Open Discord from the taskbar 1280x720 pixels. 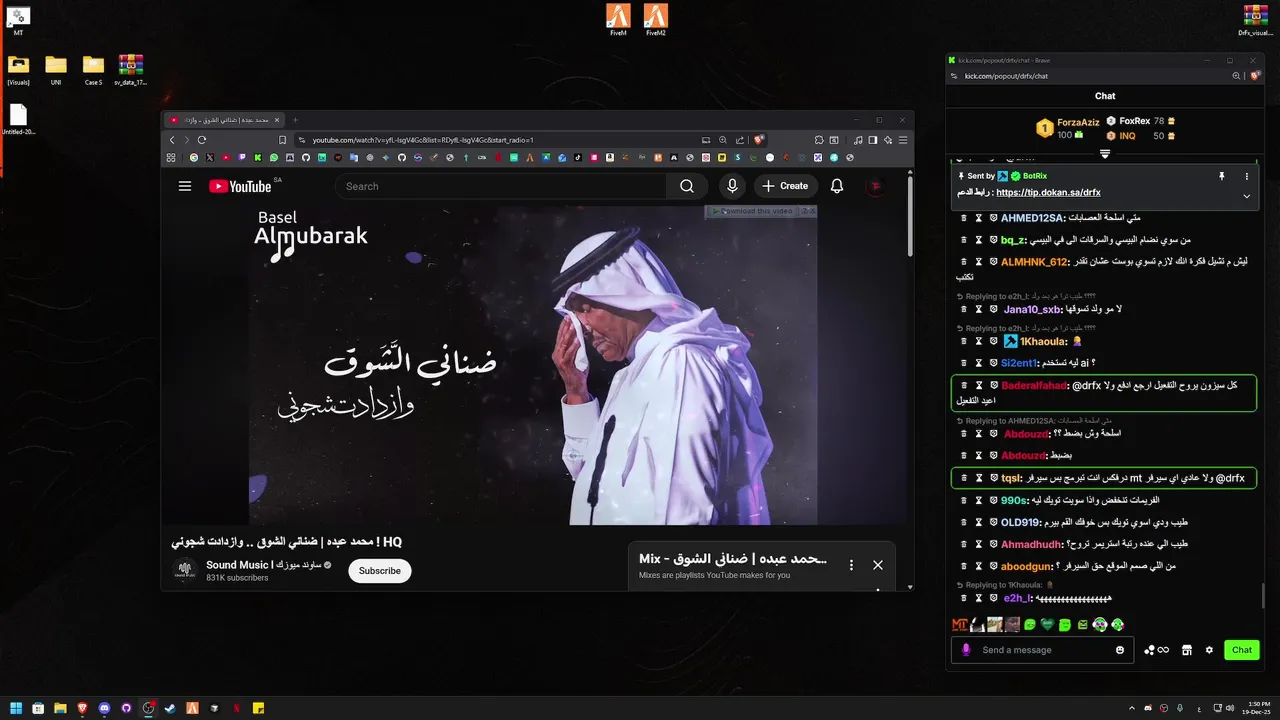coord(104,708)
